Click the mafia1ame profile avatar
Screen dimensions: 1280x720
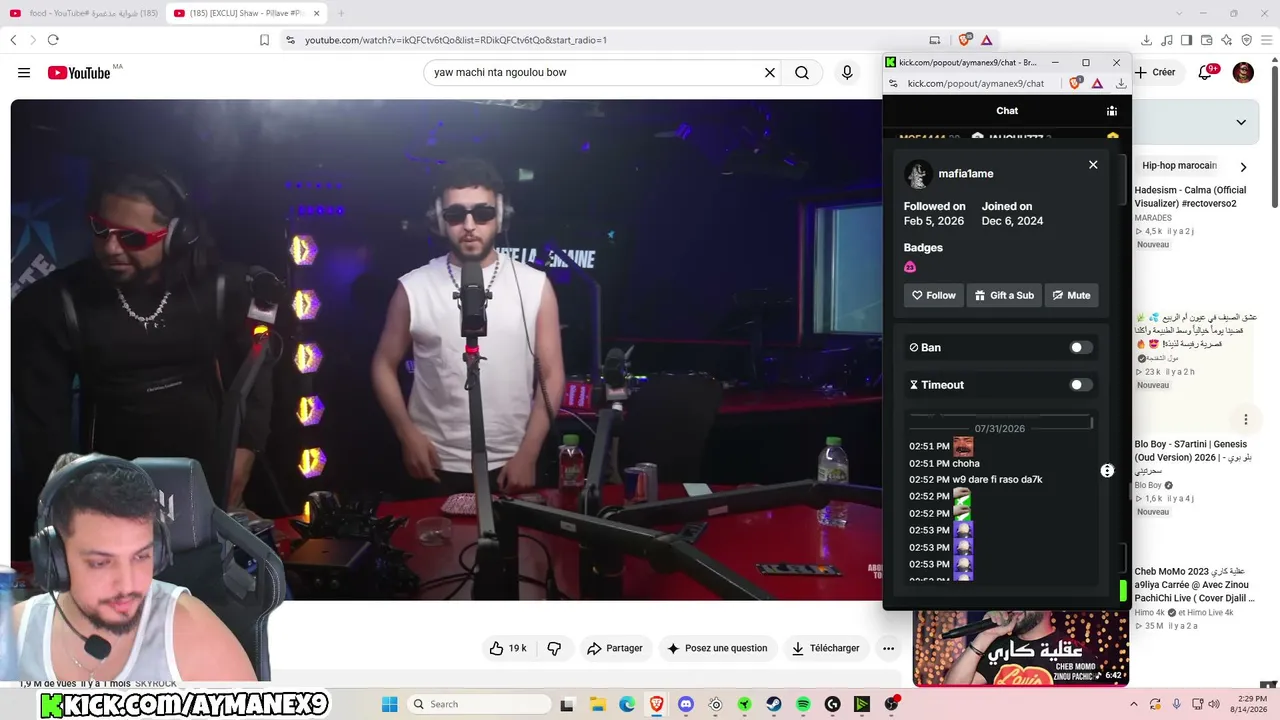(x=918, y=174)
